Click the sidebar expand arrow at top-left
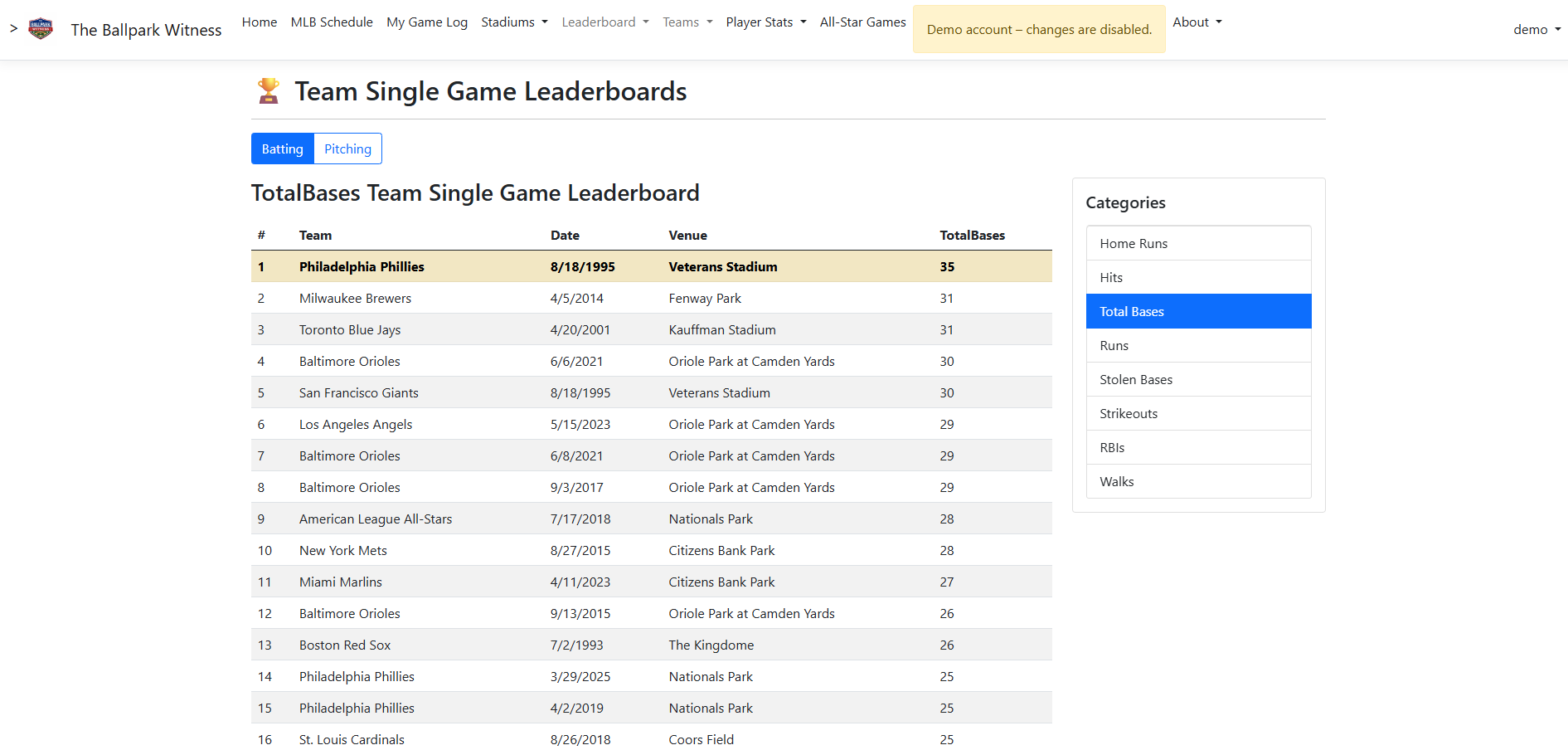The width and height of the screenshot is (1568, 750). pos(13,29)
